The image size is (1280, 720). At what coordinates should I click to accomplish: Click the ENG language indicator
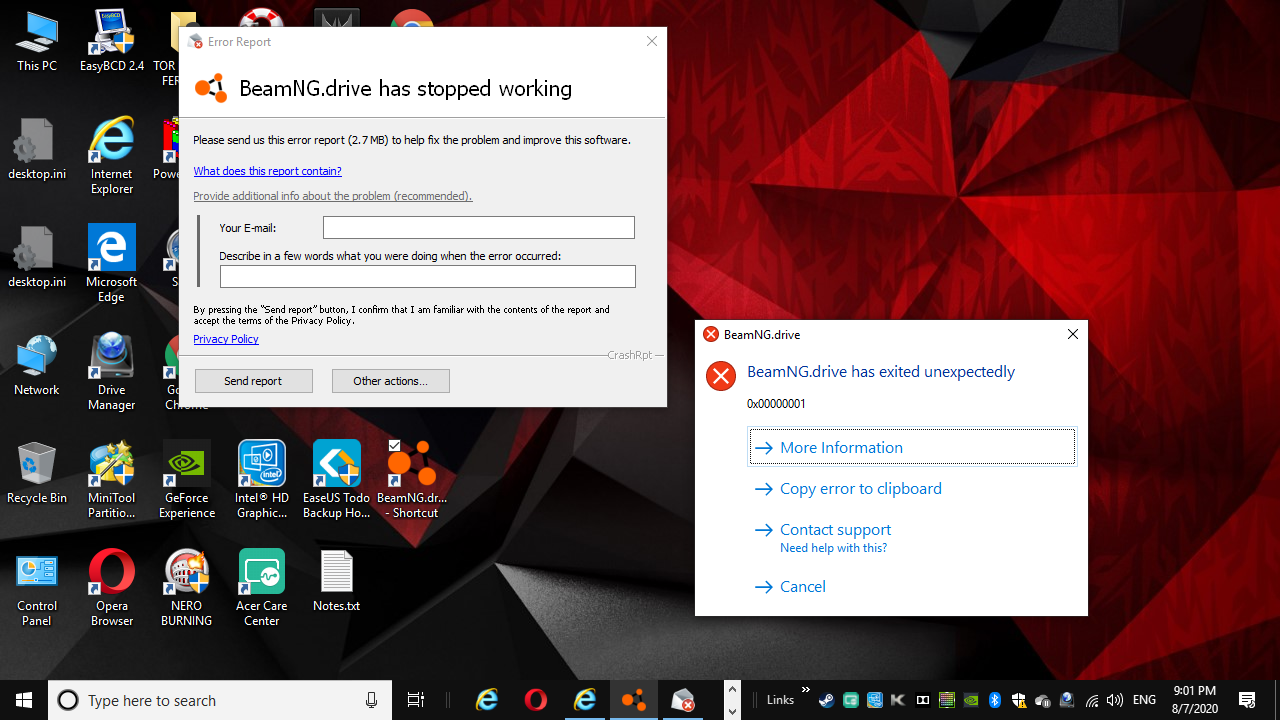(x=1144, y=700)
